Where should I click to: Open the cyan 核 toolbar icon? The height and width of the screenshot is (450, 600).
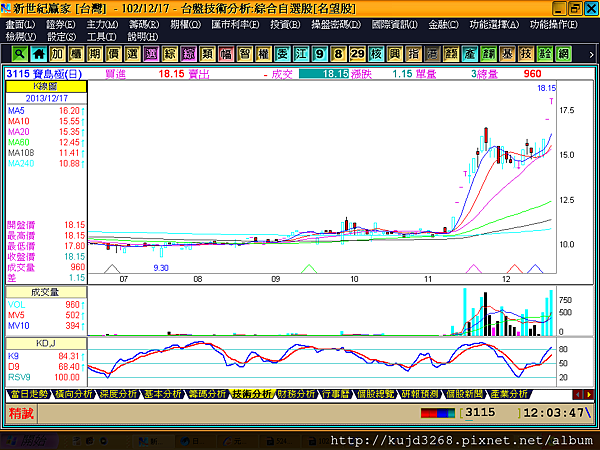pos(376,54)
